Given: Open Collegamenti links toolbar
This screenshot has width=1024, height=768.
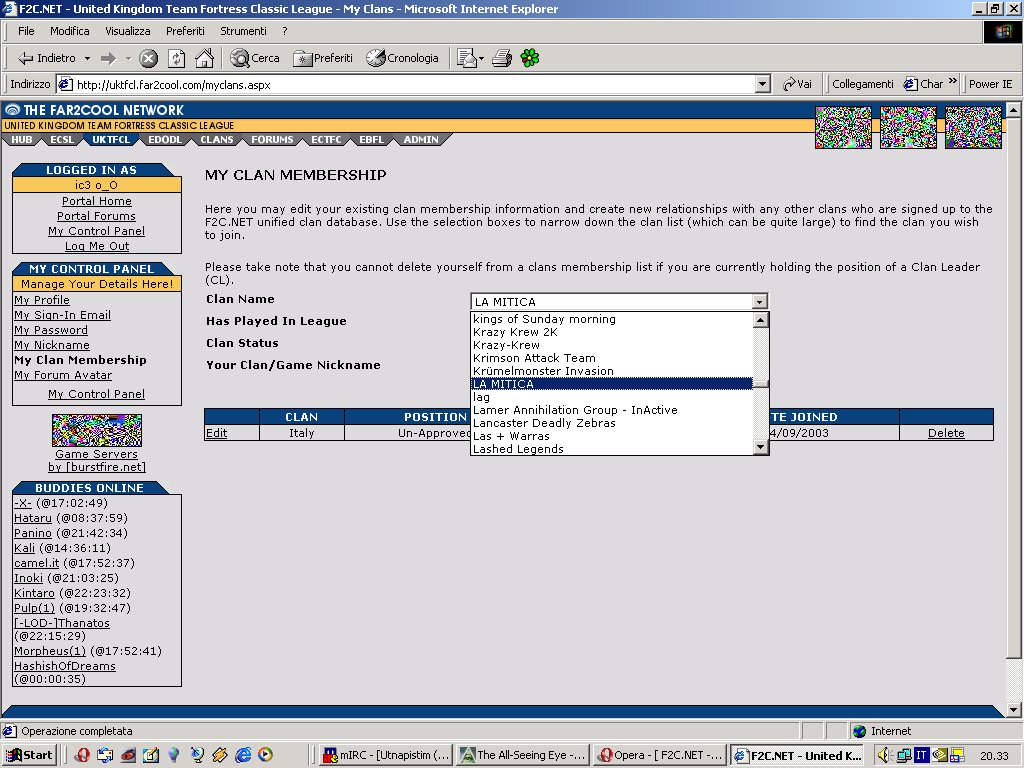Looking at the screenshot, I should [863, 84].
